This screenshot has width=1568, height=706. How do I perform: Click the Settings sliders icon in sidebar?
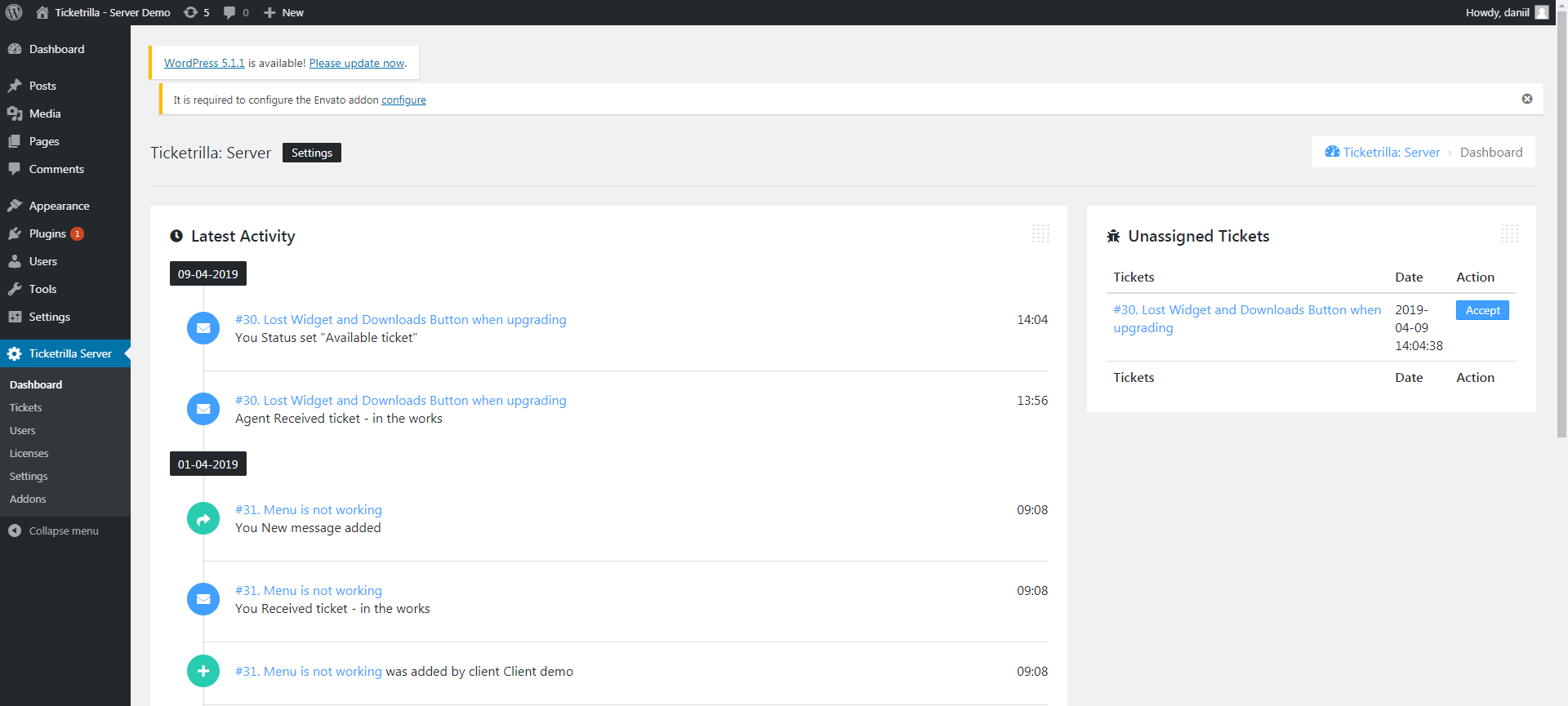point(15,317)
